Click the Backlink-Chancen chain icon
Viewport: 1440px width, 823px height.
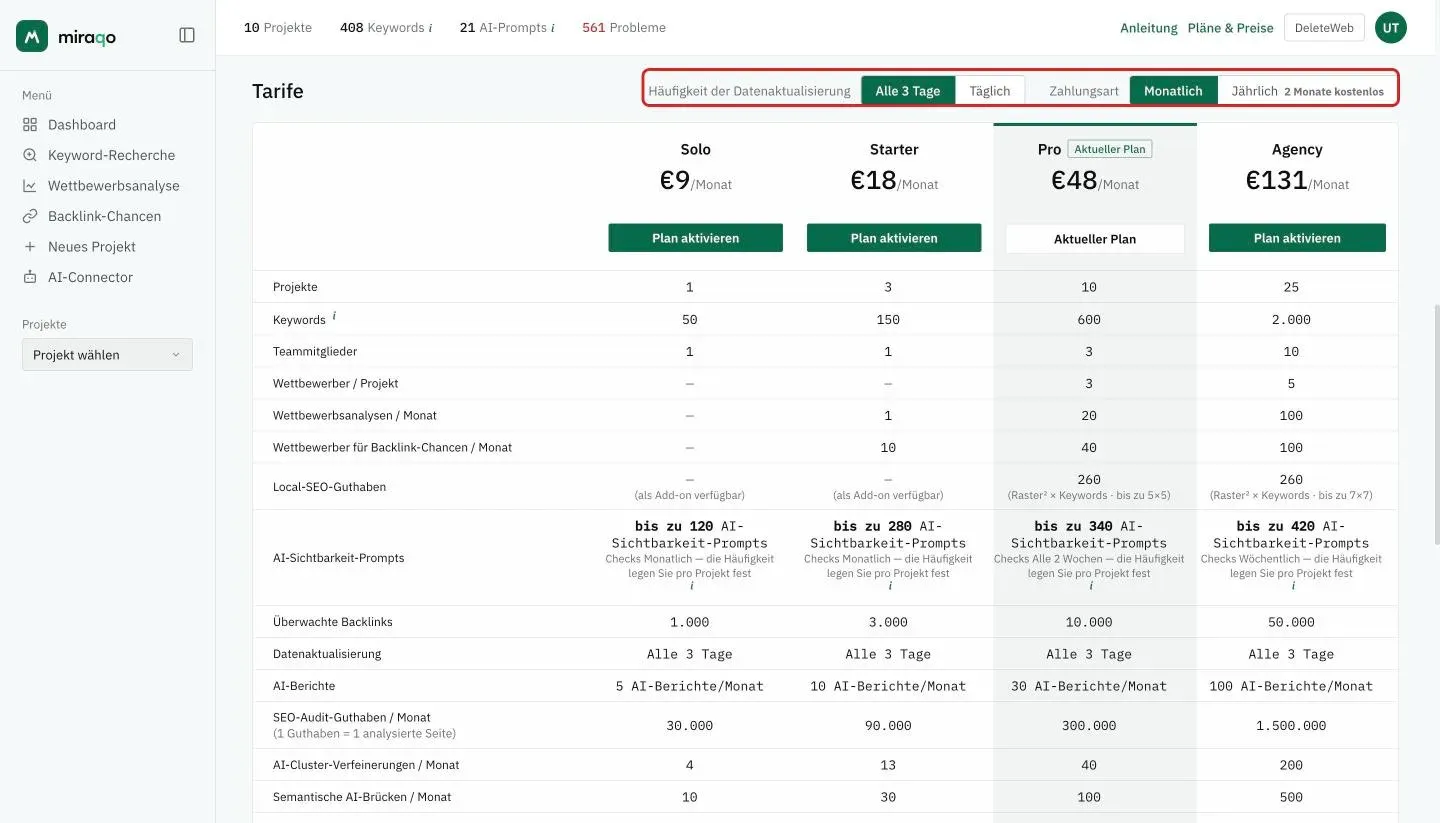(29, 216)
